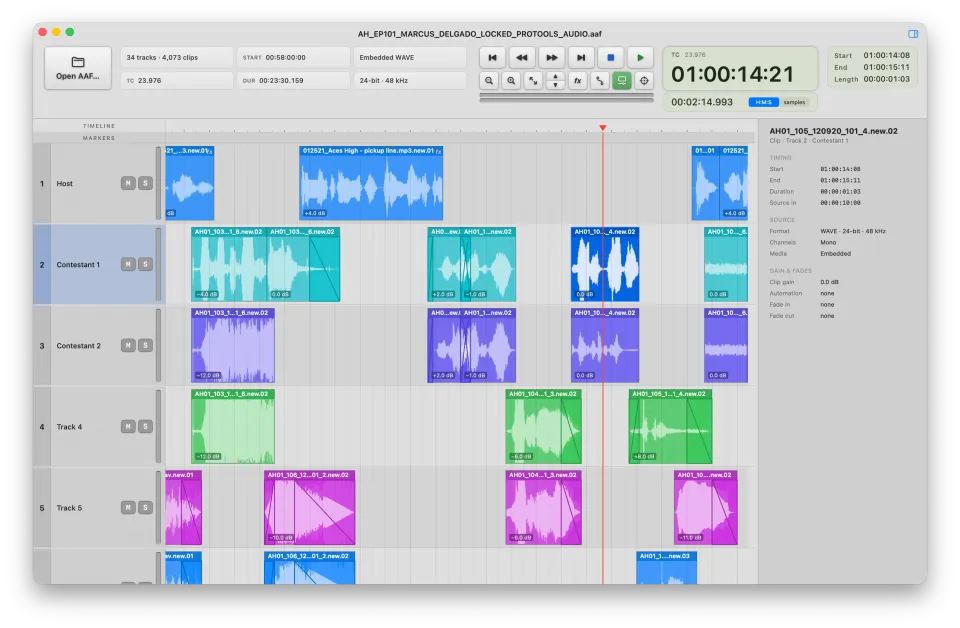The image size is (960, 628).
Task: Go to start of timeline button
Action: (492, 58)
